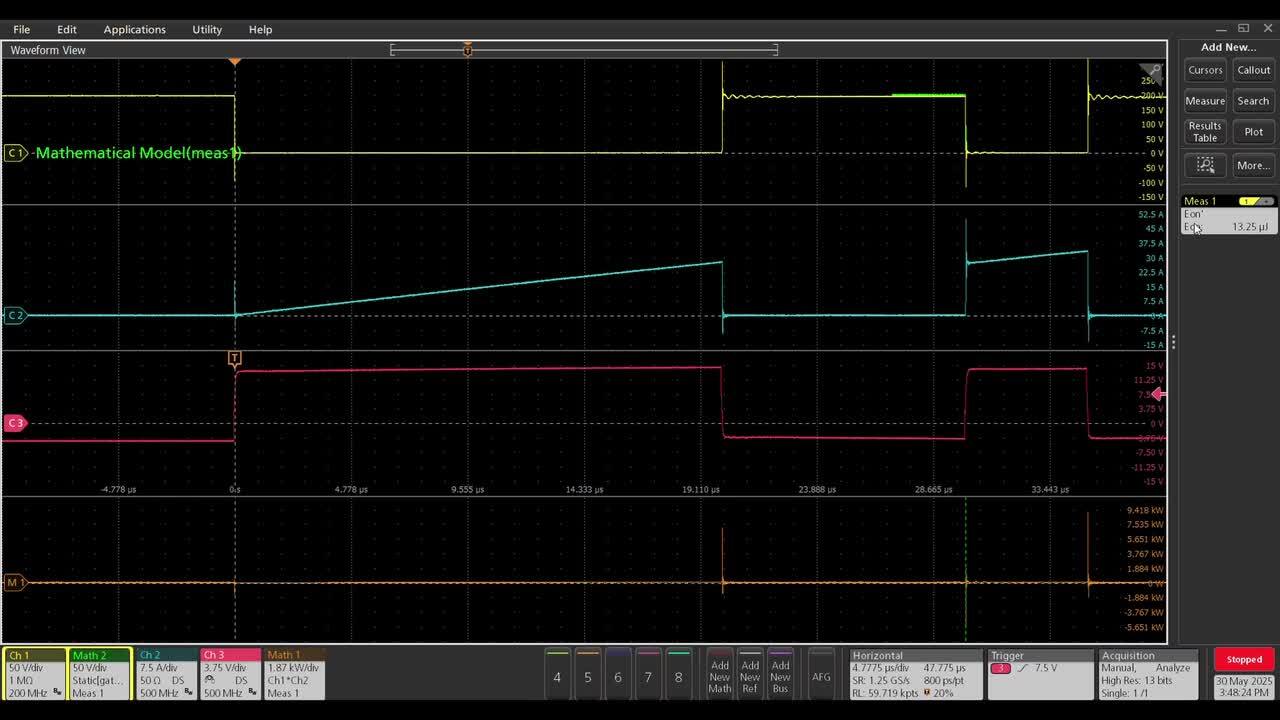Select the zoom magnifier tool
Viewport: 1280px width, 720px height.
pyautogui.click(x=1204, y=165)
